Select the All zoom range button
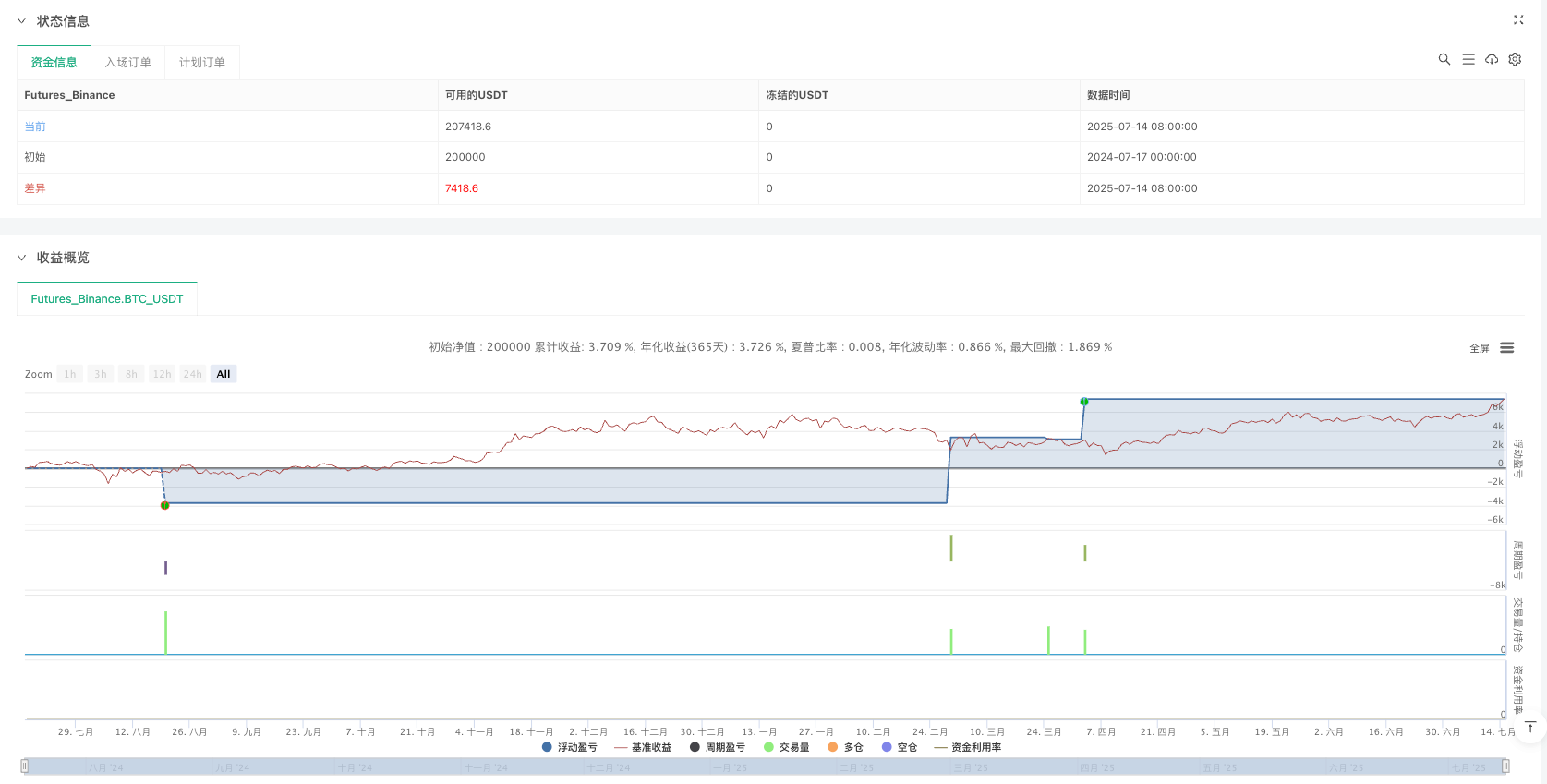 pyautogui.click(x=224, y=374)
